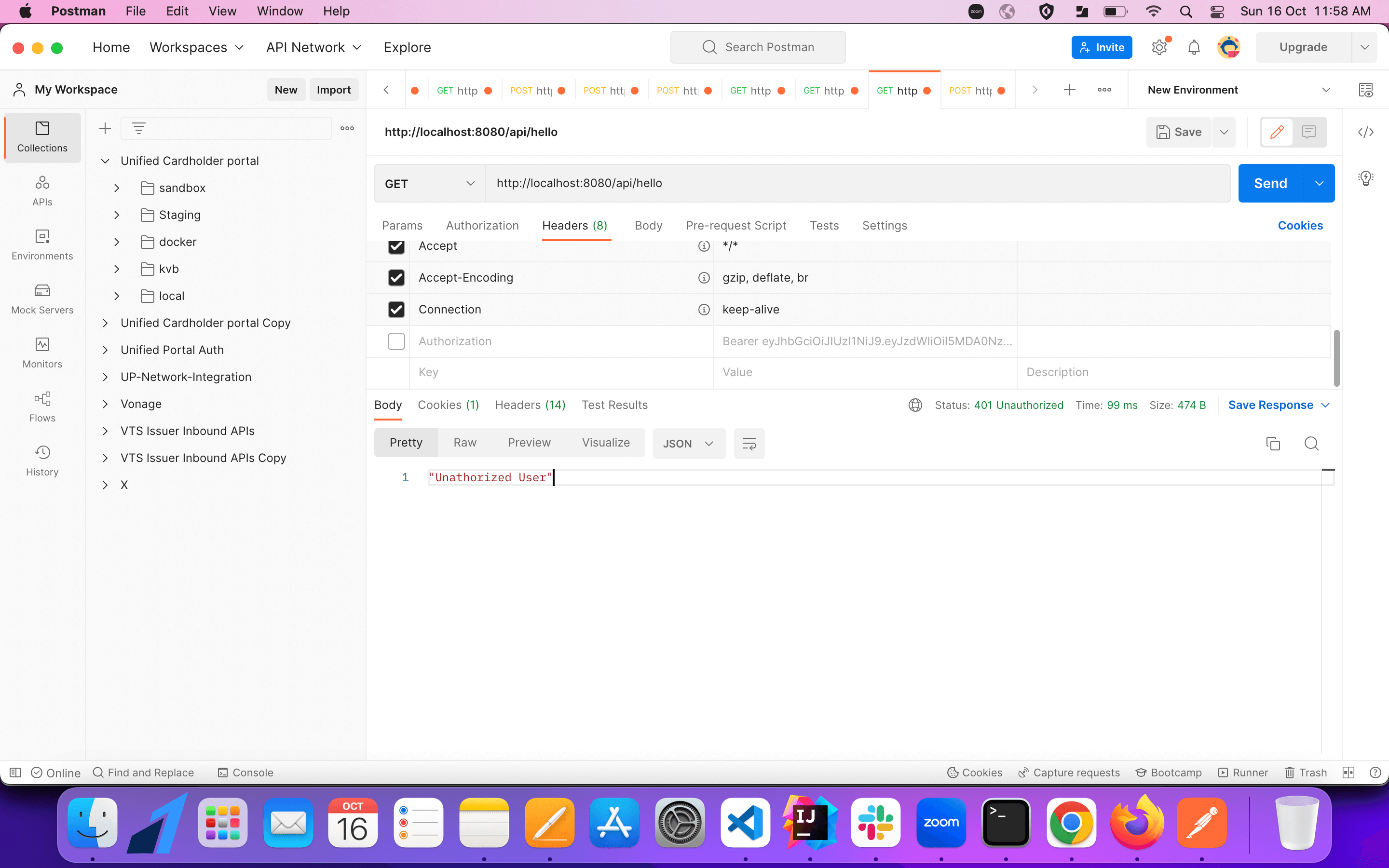Open the APIs sidebar panel
The width and height of the screenshot is (1389, 868).
click(x=42, y=190)
